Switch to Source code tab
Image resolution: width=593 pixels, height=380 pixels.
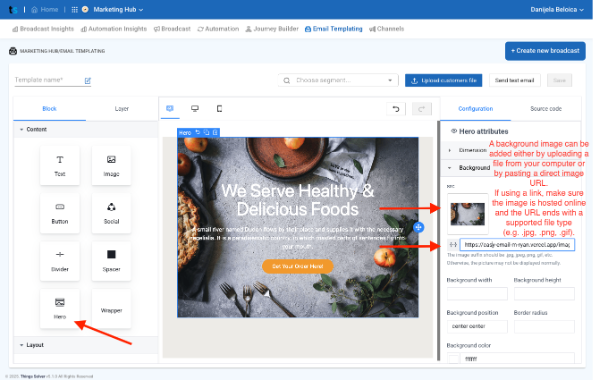click(546, 109)
